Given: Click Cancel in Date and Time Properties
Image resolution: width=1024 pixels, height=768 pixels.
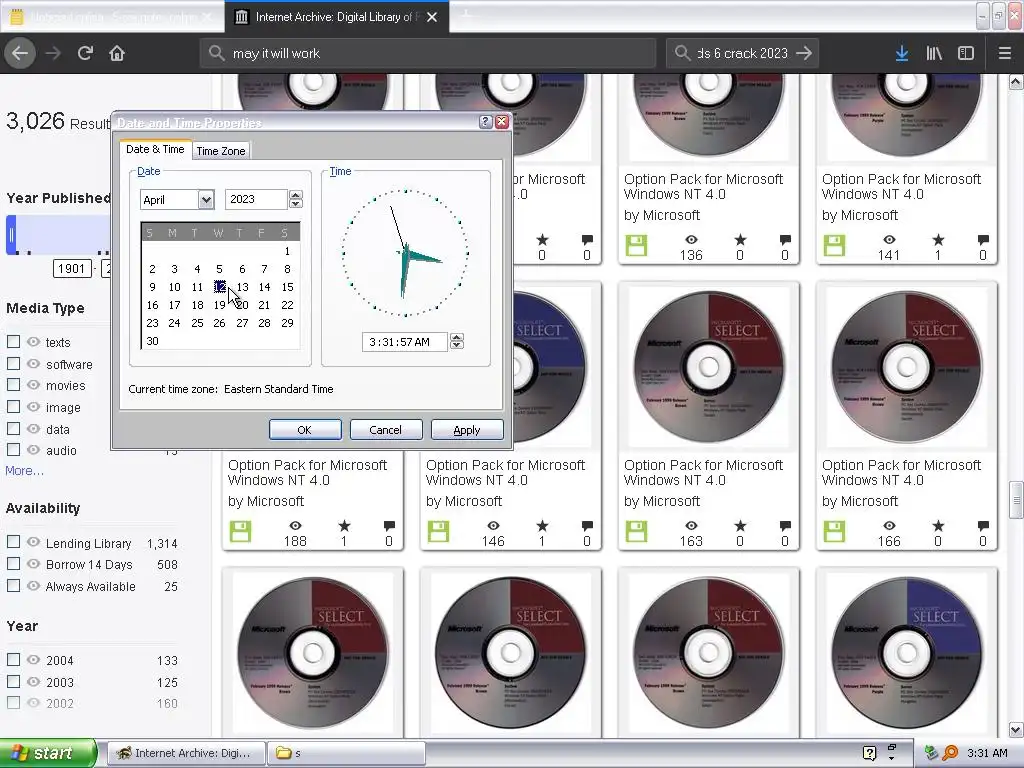Looking at the screenshot, I should pos(385,430).
